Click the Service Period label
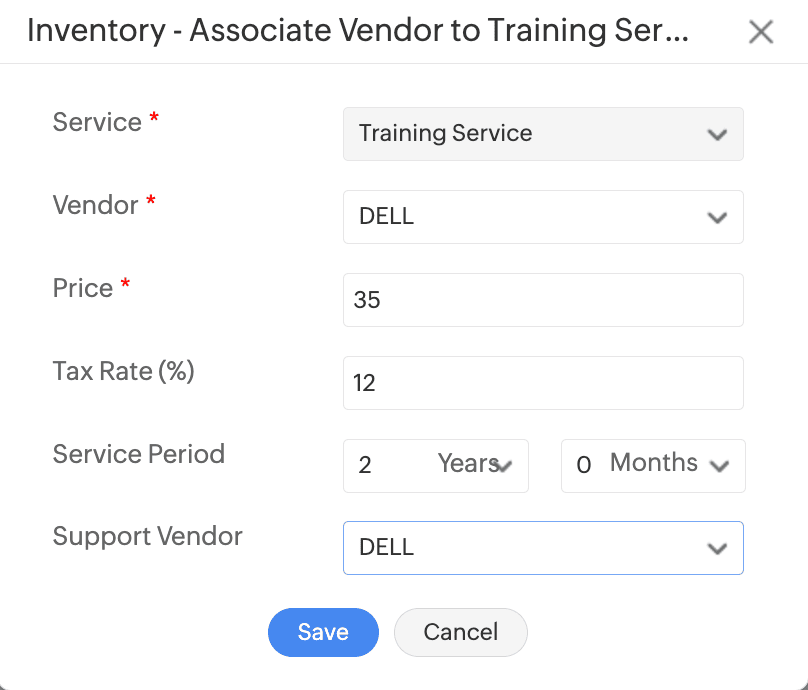The width and height of the screenshot is (808, 690). click(x=138, y=454)
